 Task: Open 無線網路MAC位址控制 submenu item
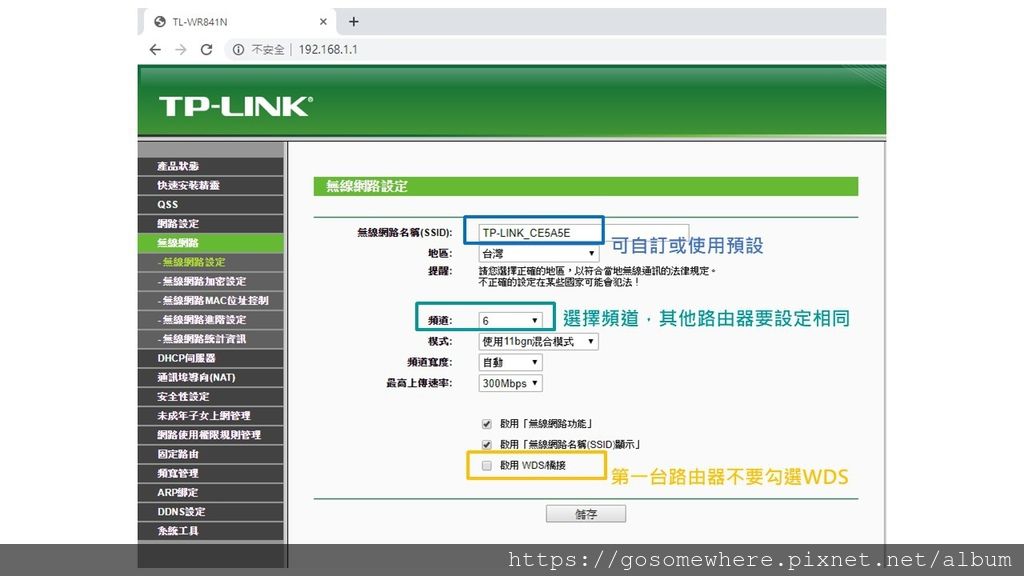(211, 300)
